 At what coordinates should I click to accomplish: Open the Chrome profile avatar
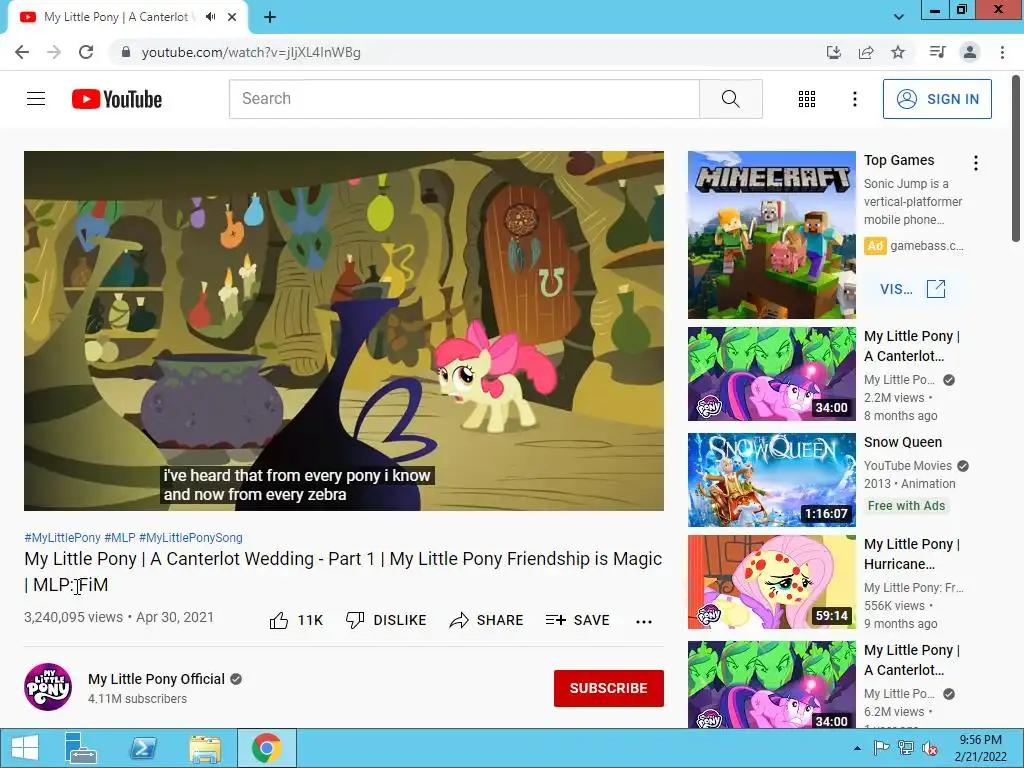(970, 52)
